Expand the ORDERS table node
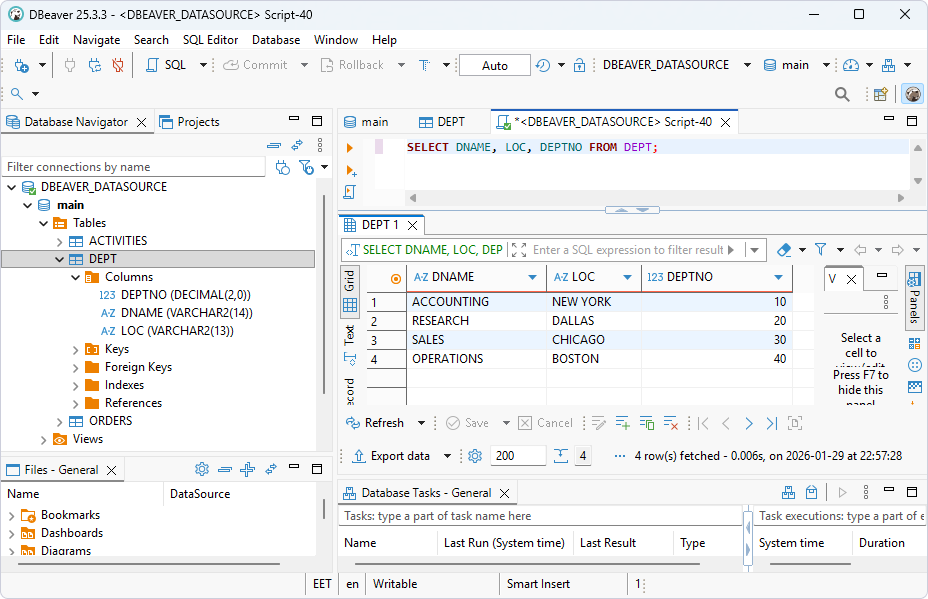The height and width of the screenshot is (599, 928). pos(58,420)
